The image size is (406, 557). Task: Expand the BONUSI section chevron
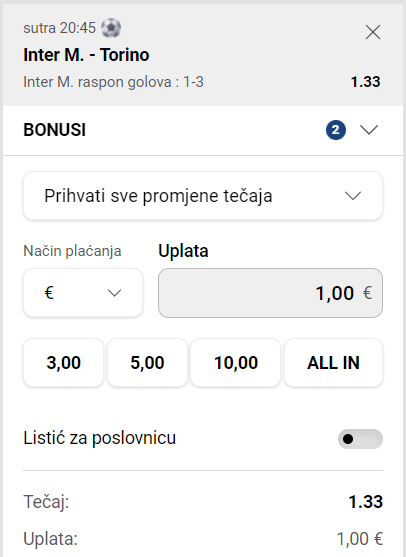coord(369,130)
